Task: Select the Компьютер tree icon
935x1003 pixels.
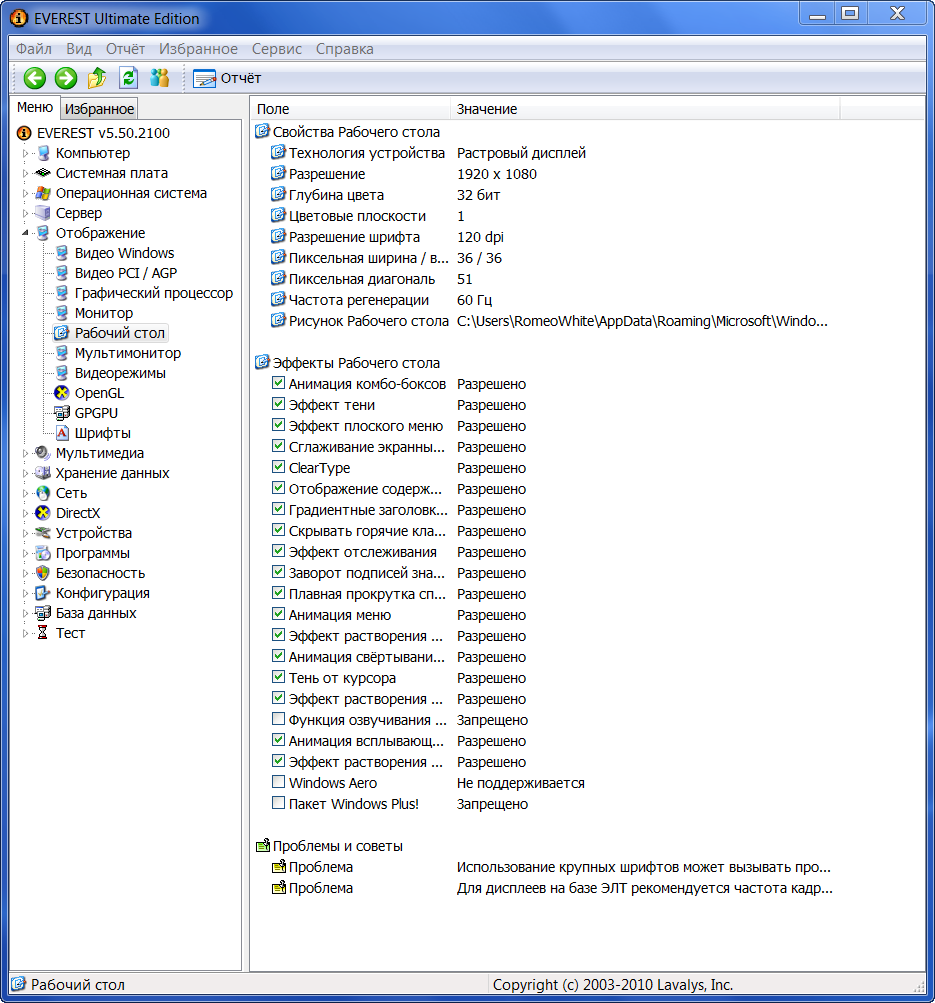Action: tap(43, 153)
